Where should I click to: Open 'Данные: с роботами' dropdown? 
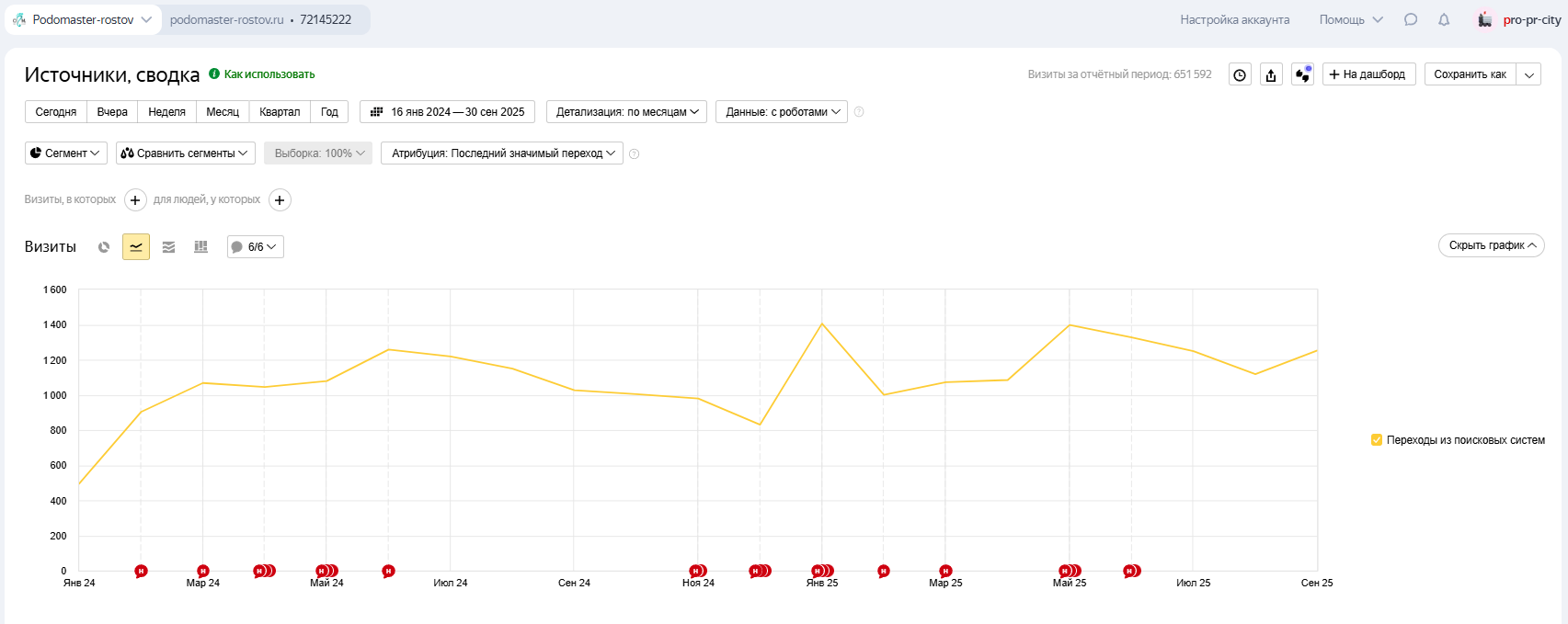(782, 112)
